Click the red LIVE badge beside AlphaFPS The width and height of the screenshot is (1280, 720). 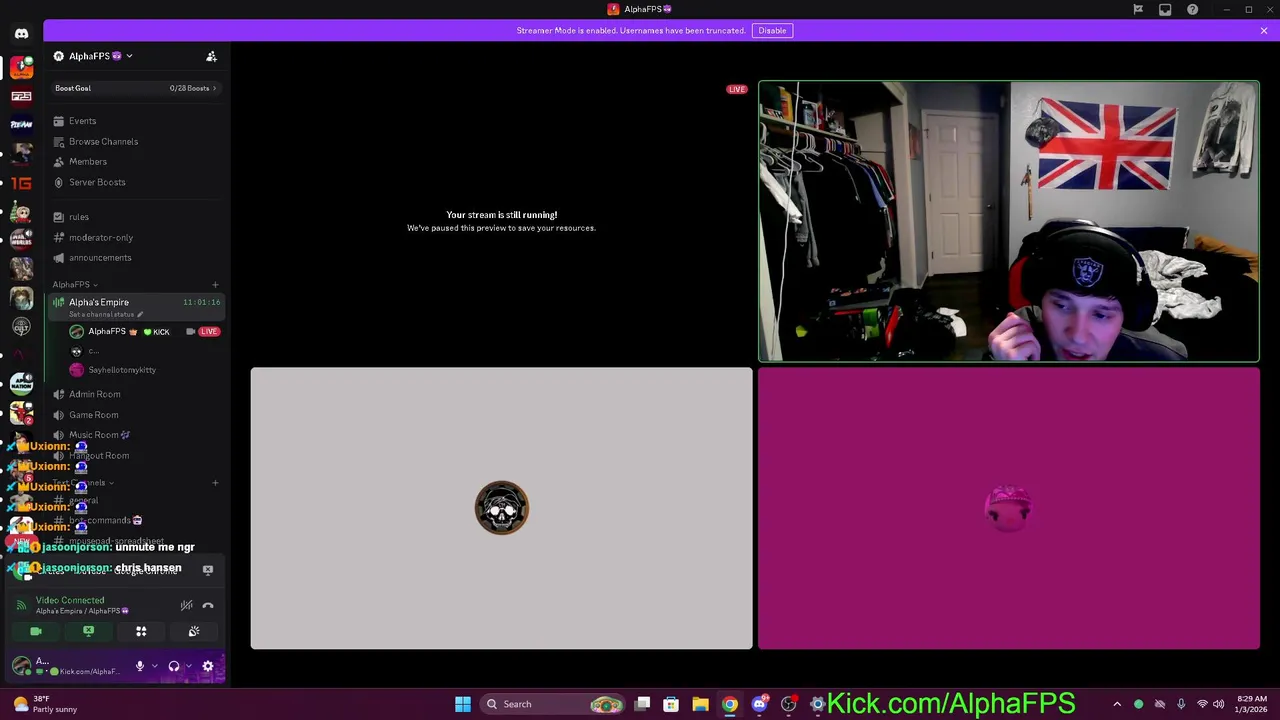(208, 331)
